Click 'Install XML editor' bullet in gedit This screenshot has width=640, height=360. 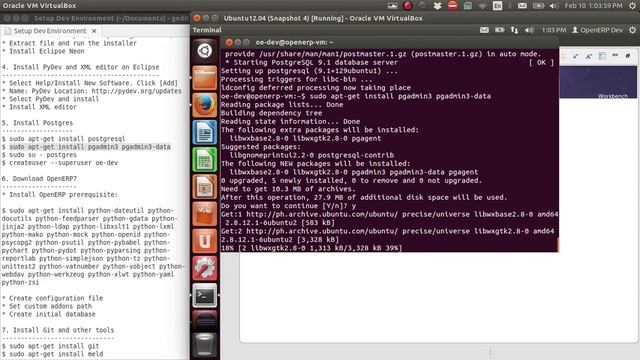39,107
